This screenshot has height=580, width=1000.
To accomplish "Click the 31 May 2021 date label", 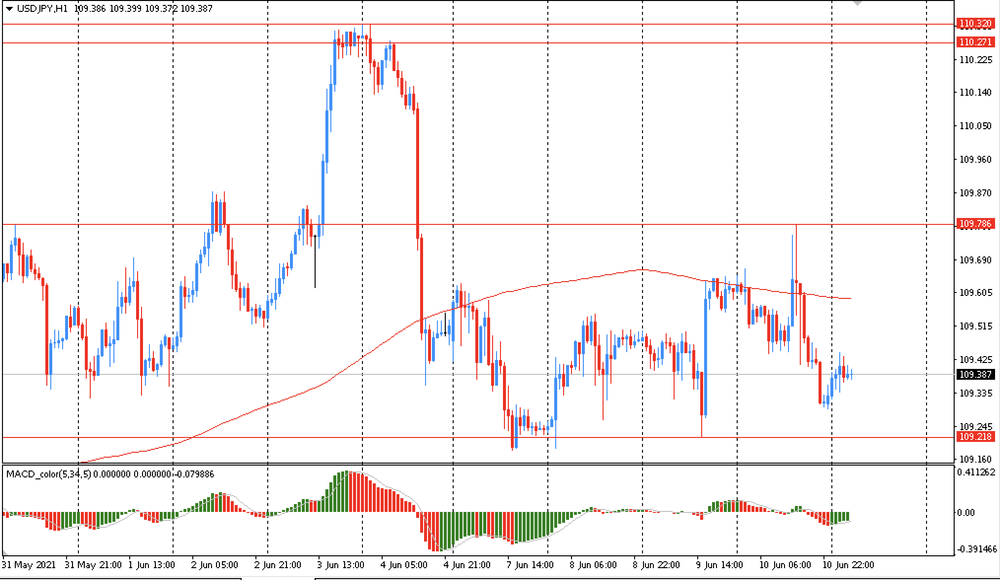I will coord(29,565).
